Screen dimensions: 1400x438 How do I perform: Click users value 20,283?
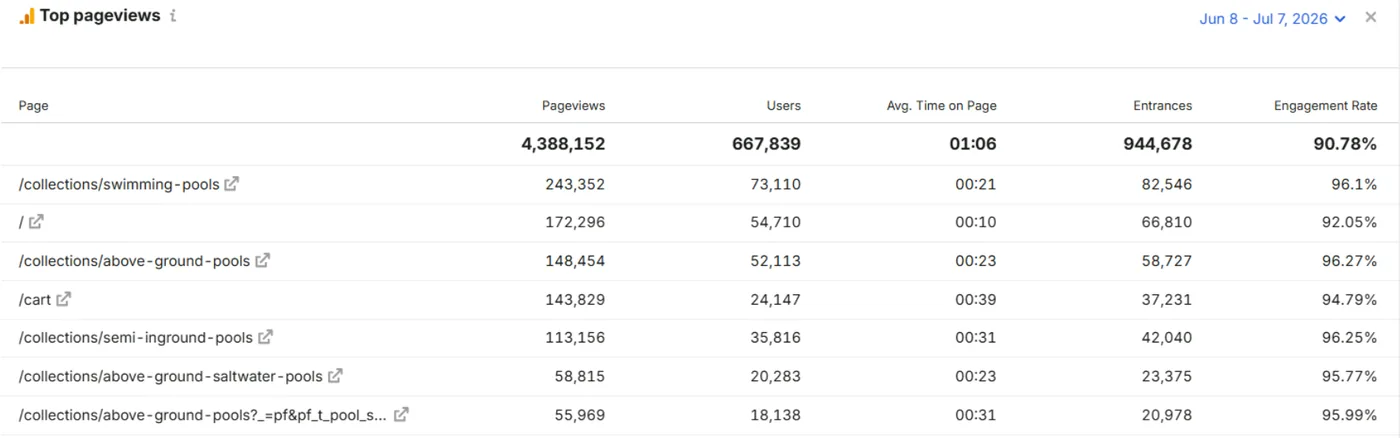click(x=776, y=376)
